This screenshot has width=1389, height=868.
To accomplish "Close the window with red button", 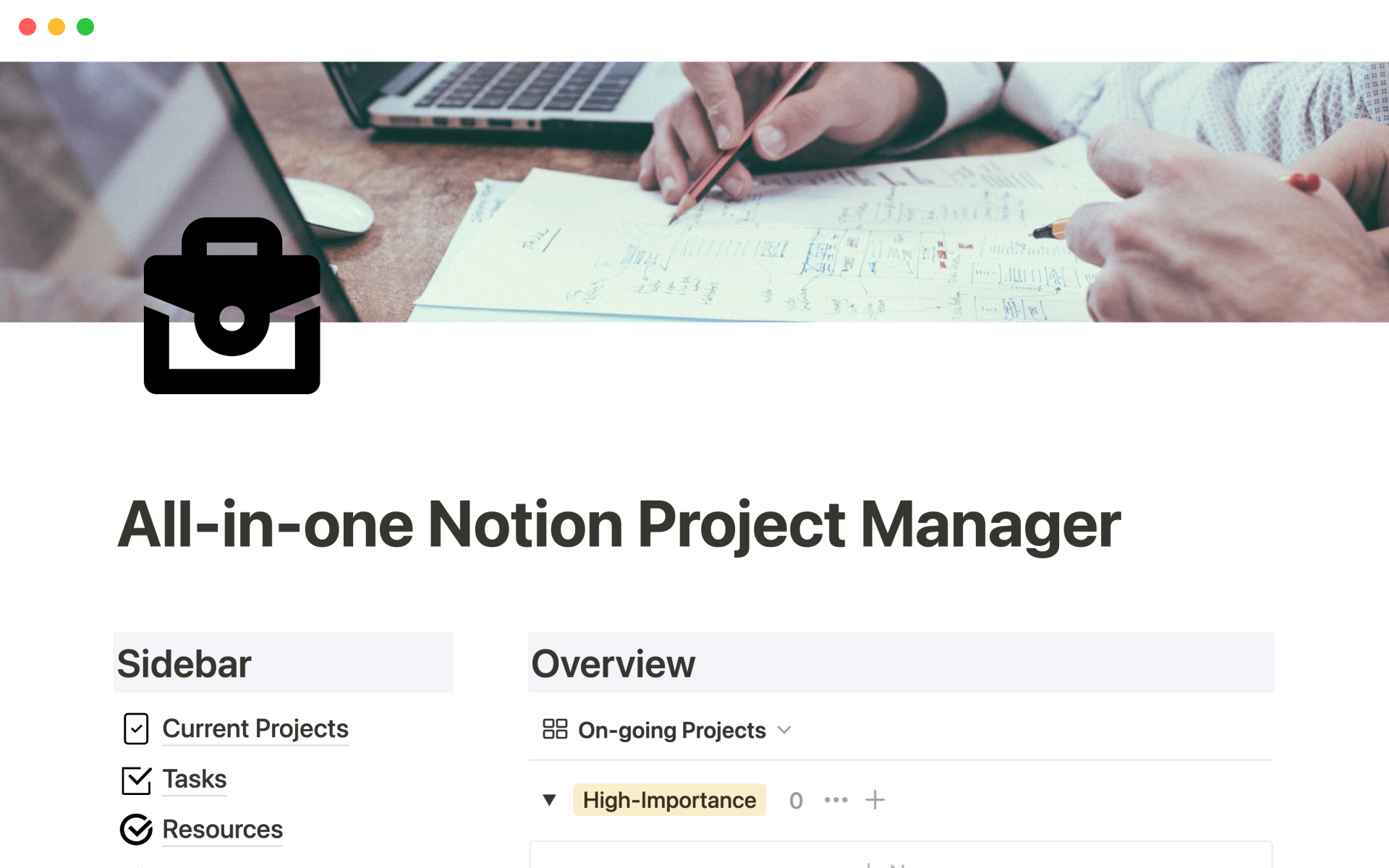I will [27, 27].
